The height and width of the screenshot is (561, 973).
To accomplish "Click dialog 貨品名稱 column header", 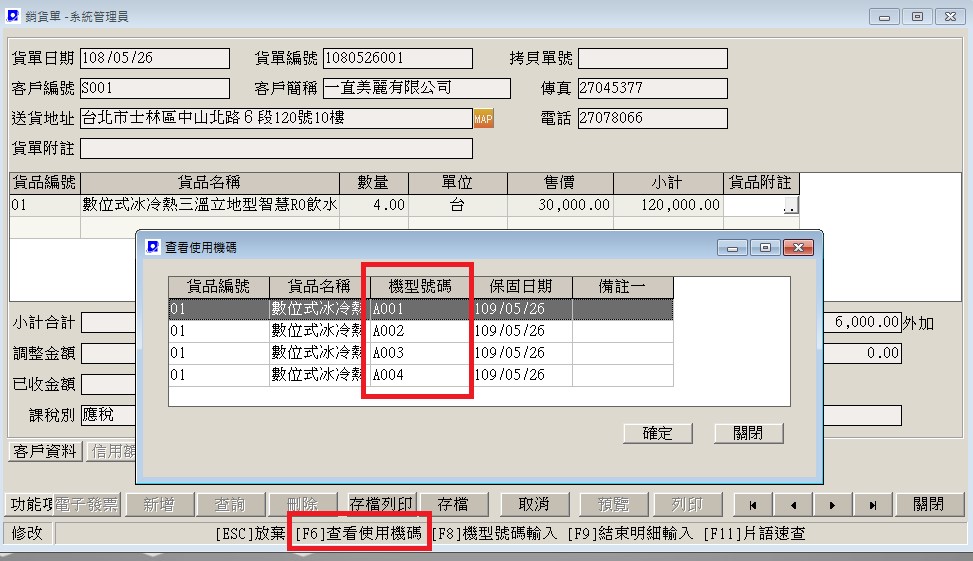I will [x=320, y=287].
